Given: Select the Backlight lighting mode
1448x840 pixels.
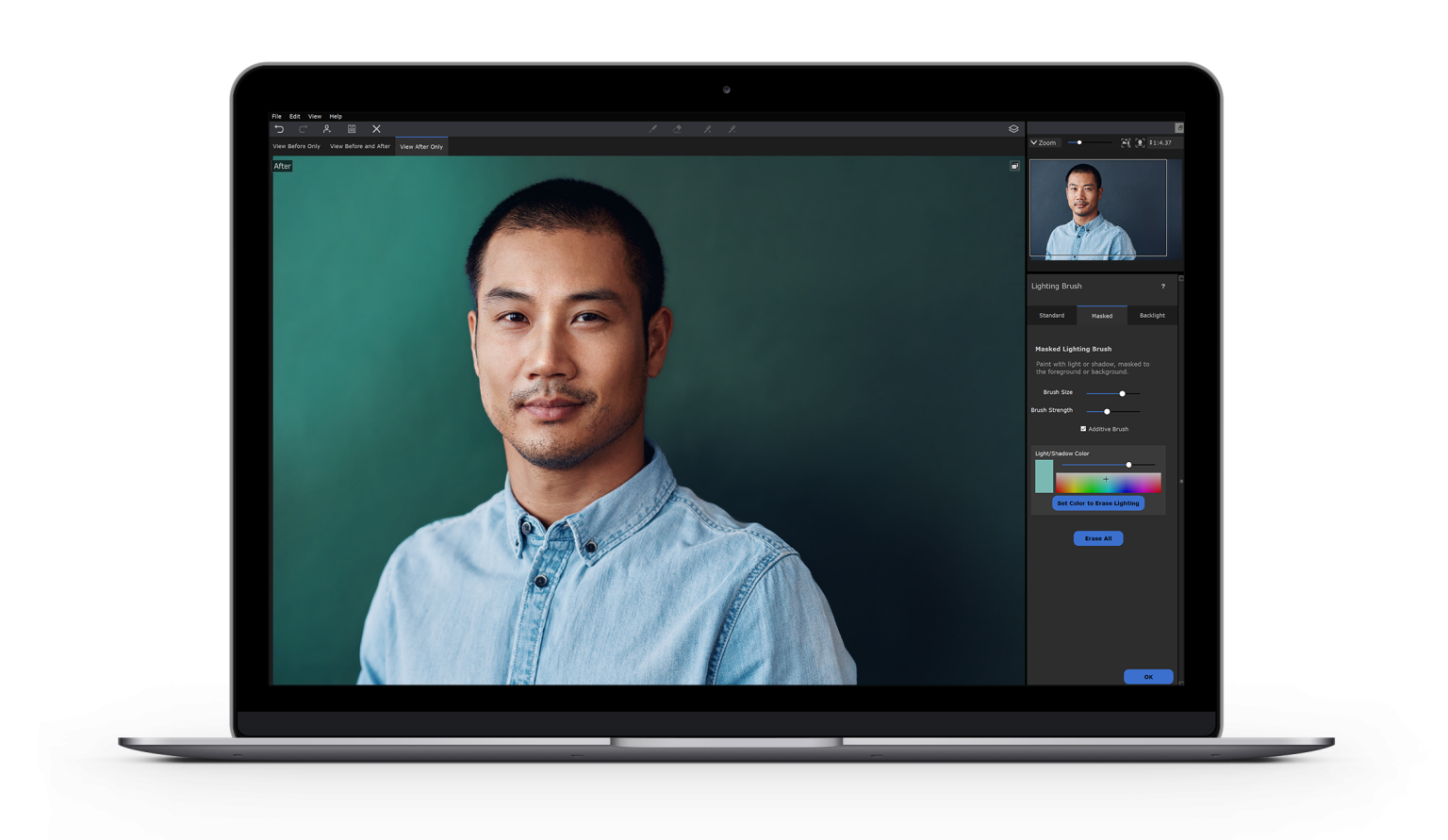Looking at the screenshot, I should tap(1152, 315).
